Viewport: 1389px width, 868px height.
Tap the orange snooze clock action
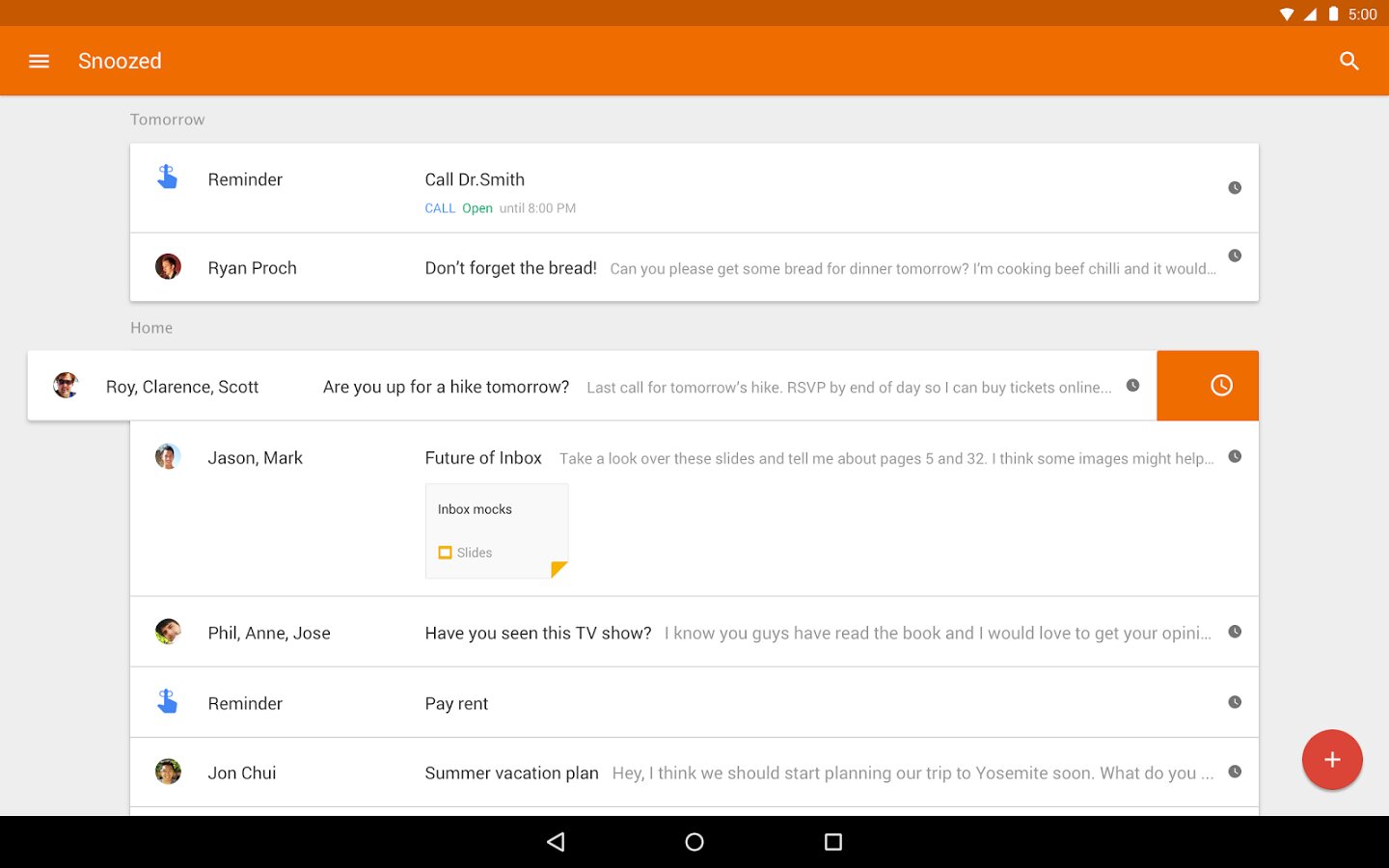(1221, 386)
